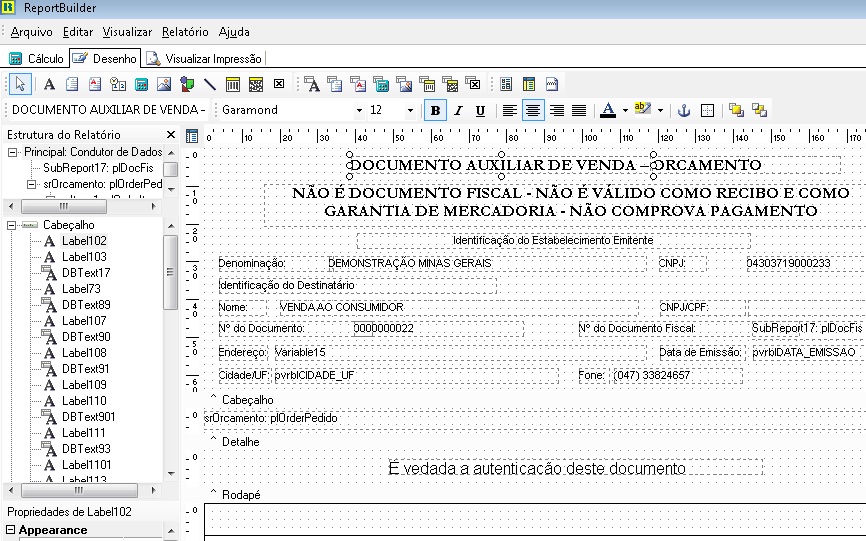
Task: Open the Ajuda menu
Action: pos(234,32)
